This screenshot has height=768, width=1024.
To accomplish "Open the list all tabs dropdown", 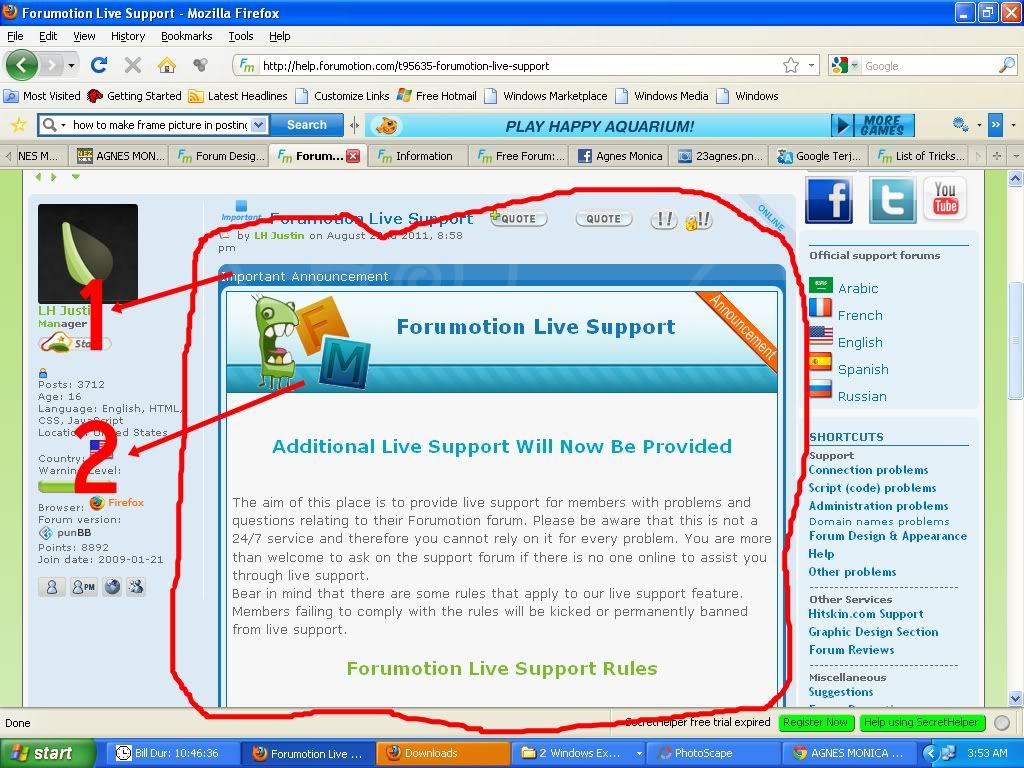I will [x=1016, y=156].
